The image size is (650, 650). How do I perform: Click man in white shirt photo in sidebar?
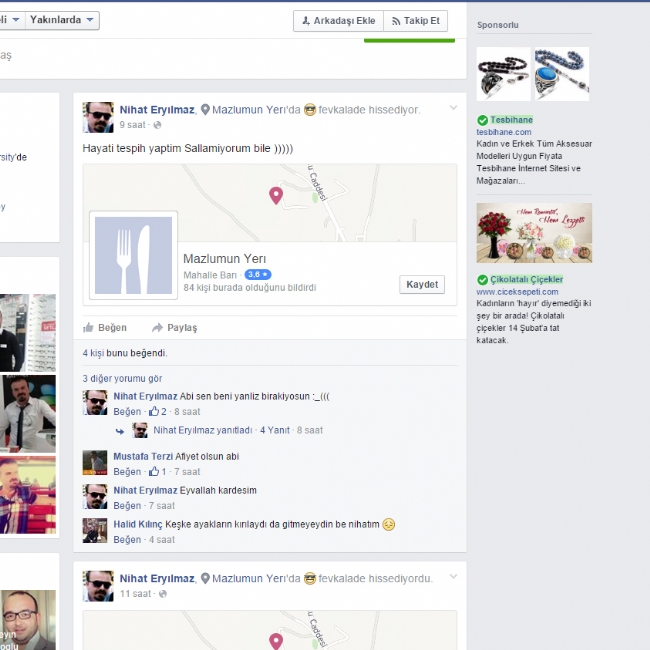point(28,414)
